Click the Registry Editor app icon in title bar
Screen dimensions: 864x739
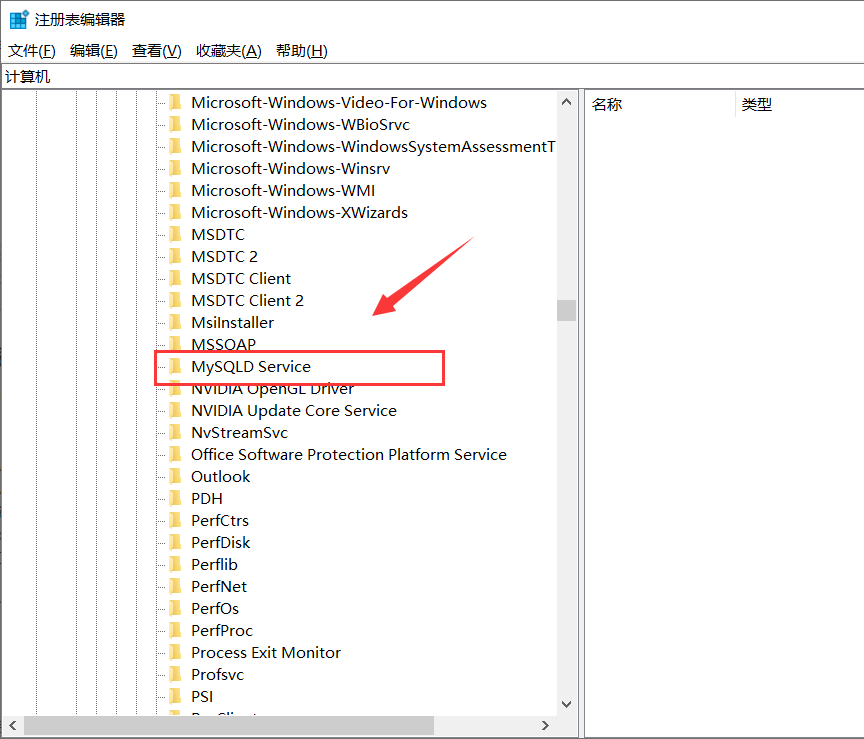pyautogui.click(x=19, y=19)
